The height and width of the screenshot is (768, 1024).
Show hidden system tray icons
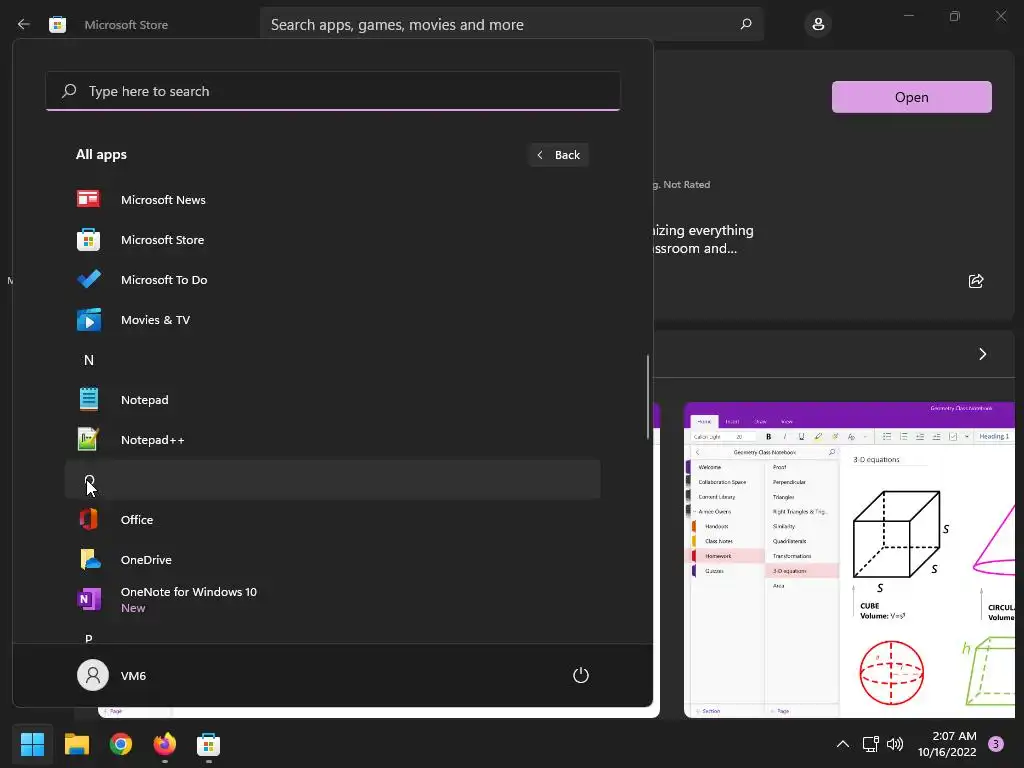click(x=843, y=744)
